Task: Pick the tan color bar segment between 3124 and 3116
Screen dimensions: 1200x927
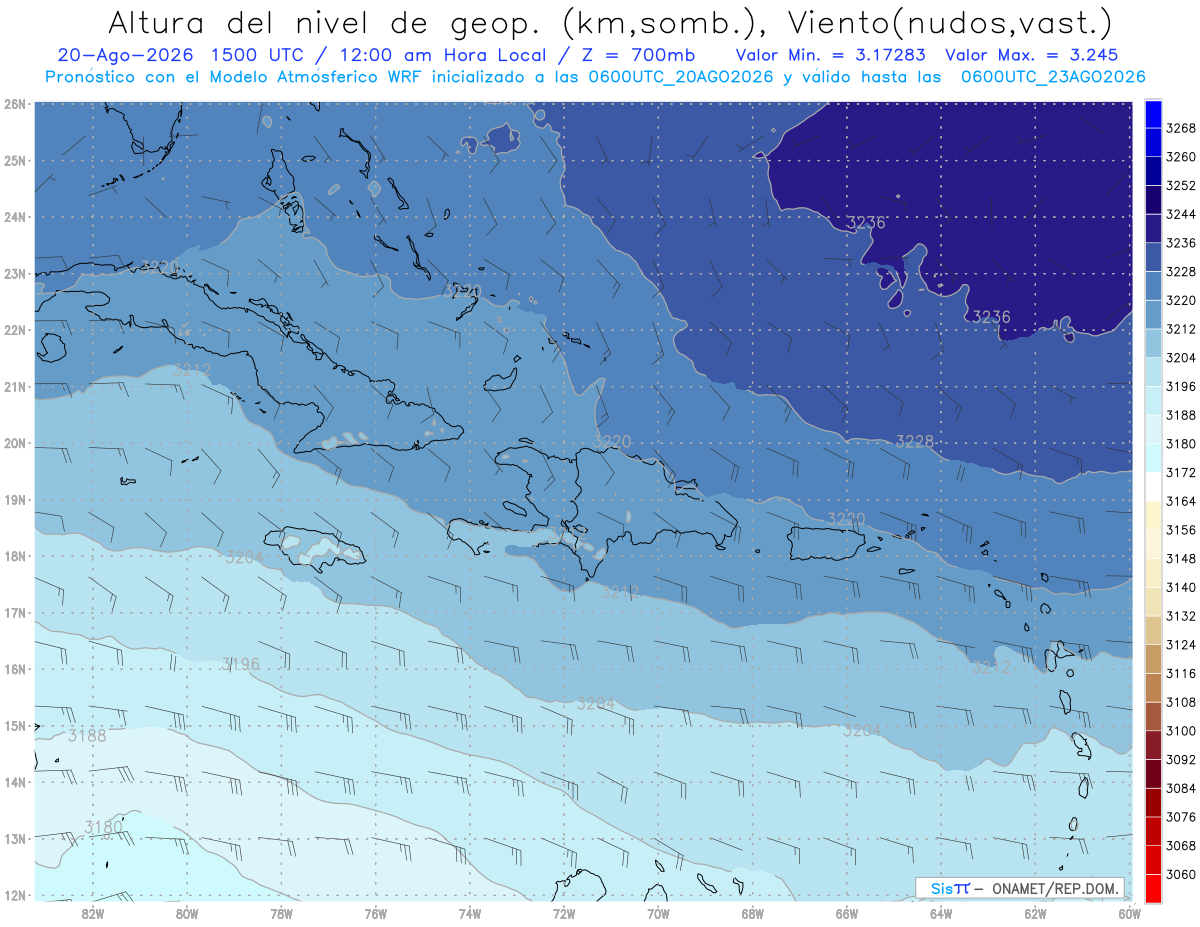Action: tap(1154, 658)
